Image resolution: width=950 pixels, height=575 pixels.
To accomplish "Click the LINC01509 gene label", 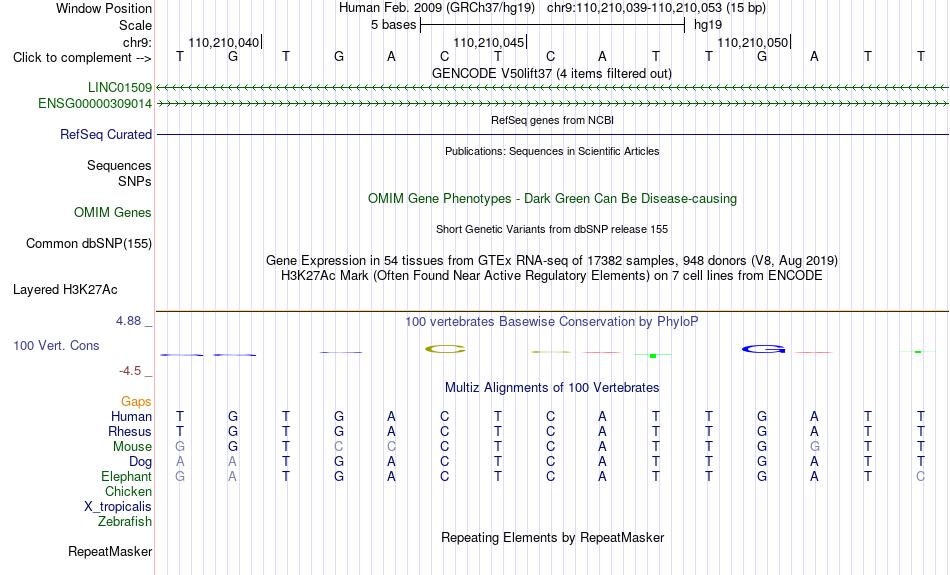I will (119, 88).
